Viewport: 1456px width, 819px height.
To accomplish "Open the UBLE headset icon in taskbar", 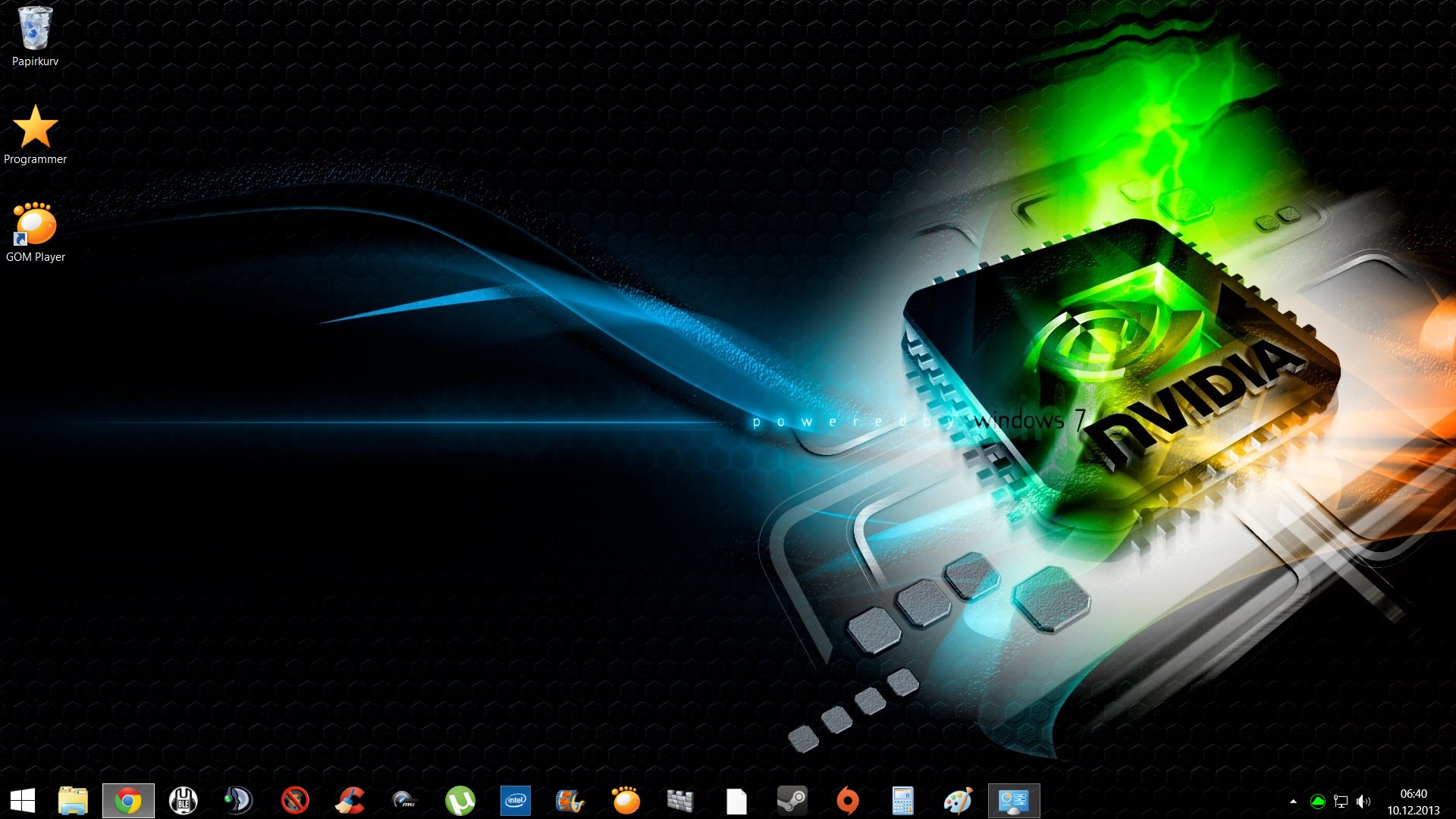I will [184, 801].
